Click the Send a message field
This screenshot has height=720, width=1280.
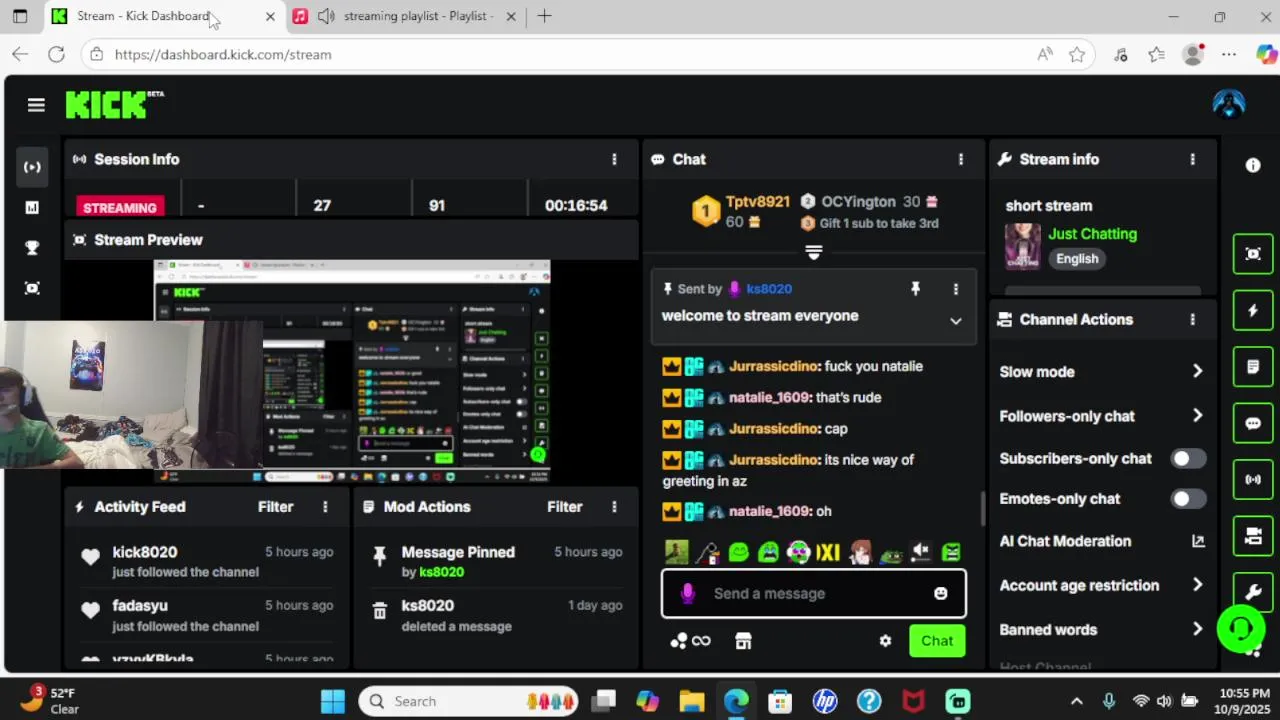[x=814, y=593]
